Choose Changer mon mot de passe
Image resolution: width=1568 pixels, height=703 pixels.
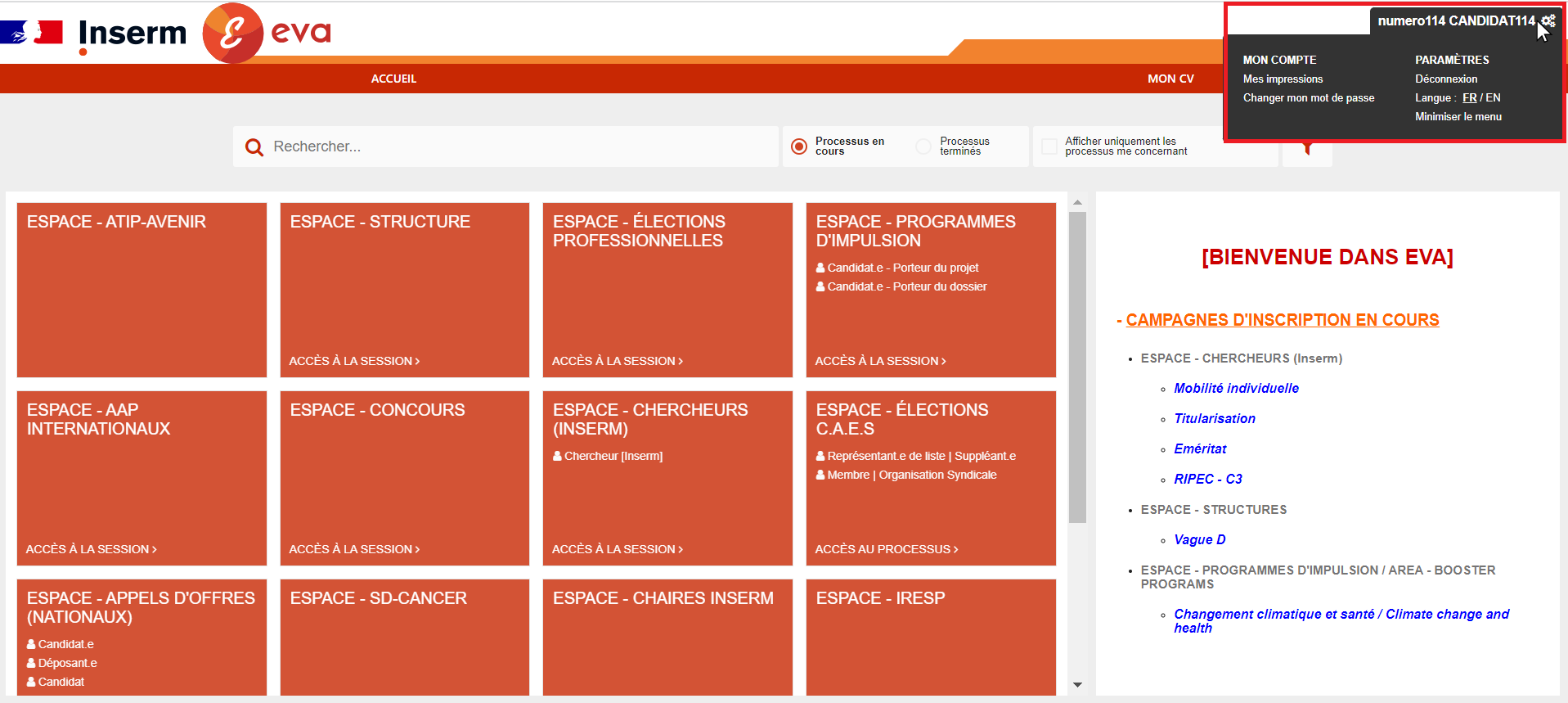point(1309,97)
